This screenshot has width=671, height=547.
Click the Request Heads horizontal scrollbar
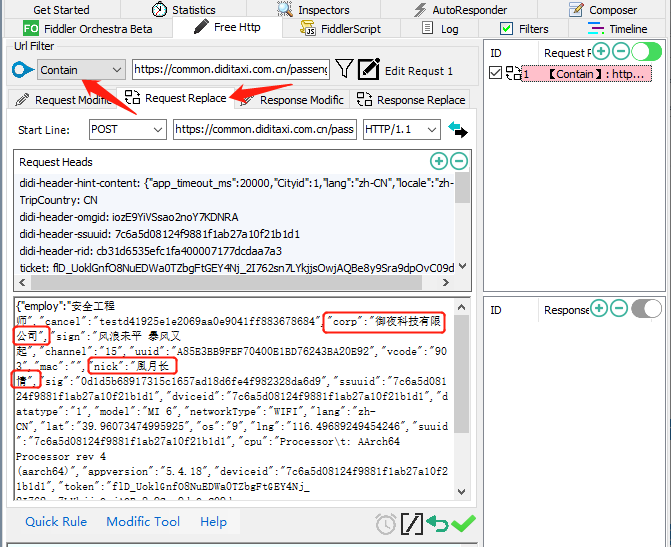[234, 282]
